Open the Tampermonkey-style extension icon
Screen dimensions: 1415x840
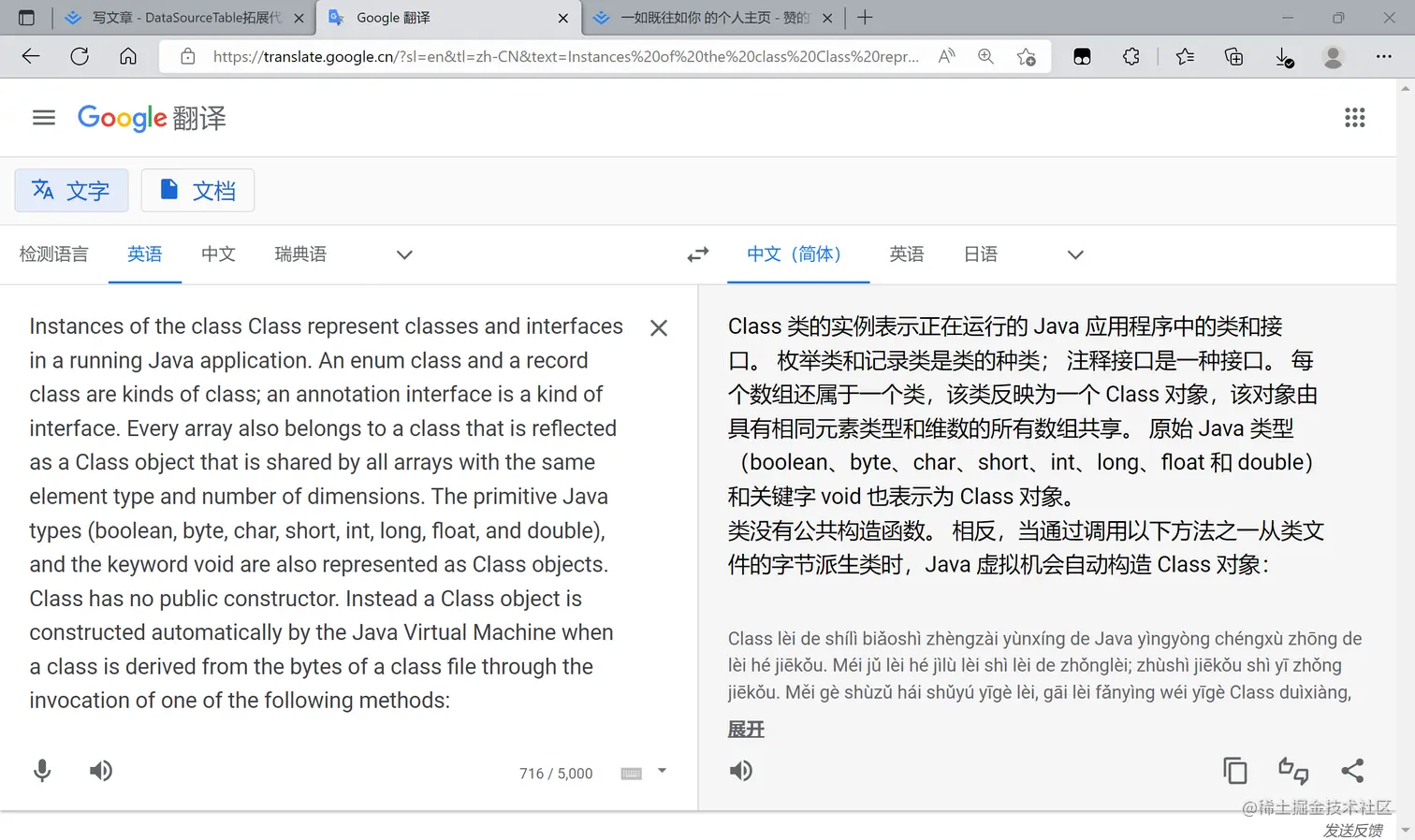pos(1083,57)
